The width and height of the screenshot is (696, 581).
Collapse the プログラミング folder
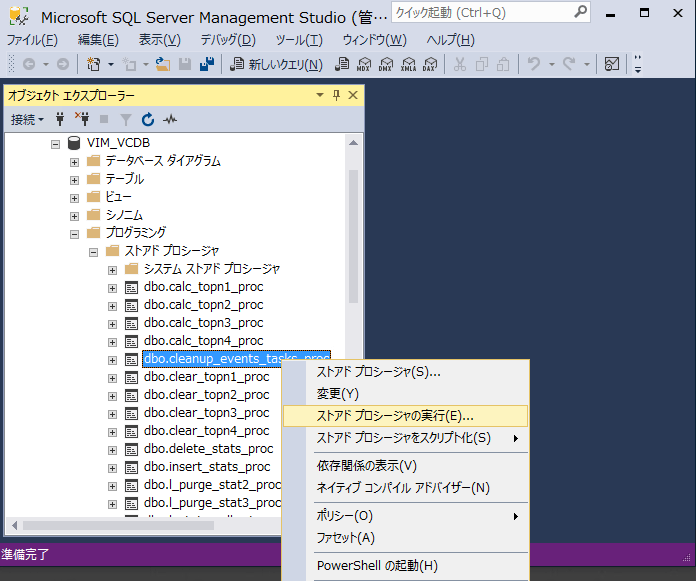[75, 234]
